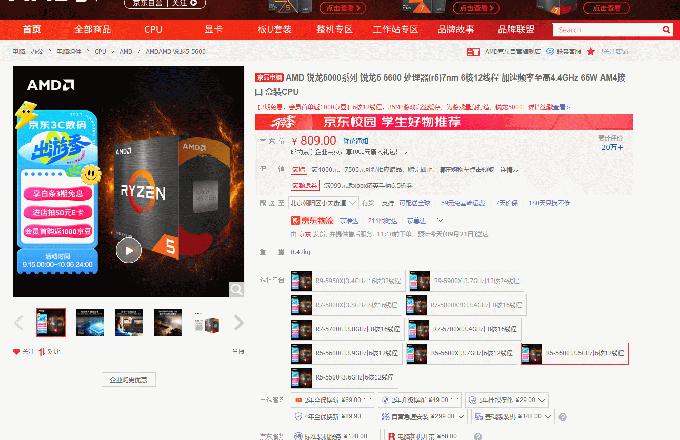Viewport: 680px width, 440px height.
Task: Go to the 首页 nav tab
Action: point(32,29)
